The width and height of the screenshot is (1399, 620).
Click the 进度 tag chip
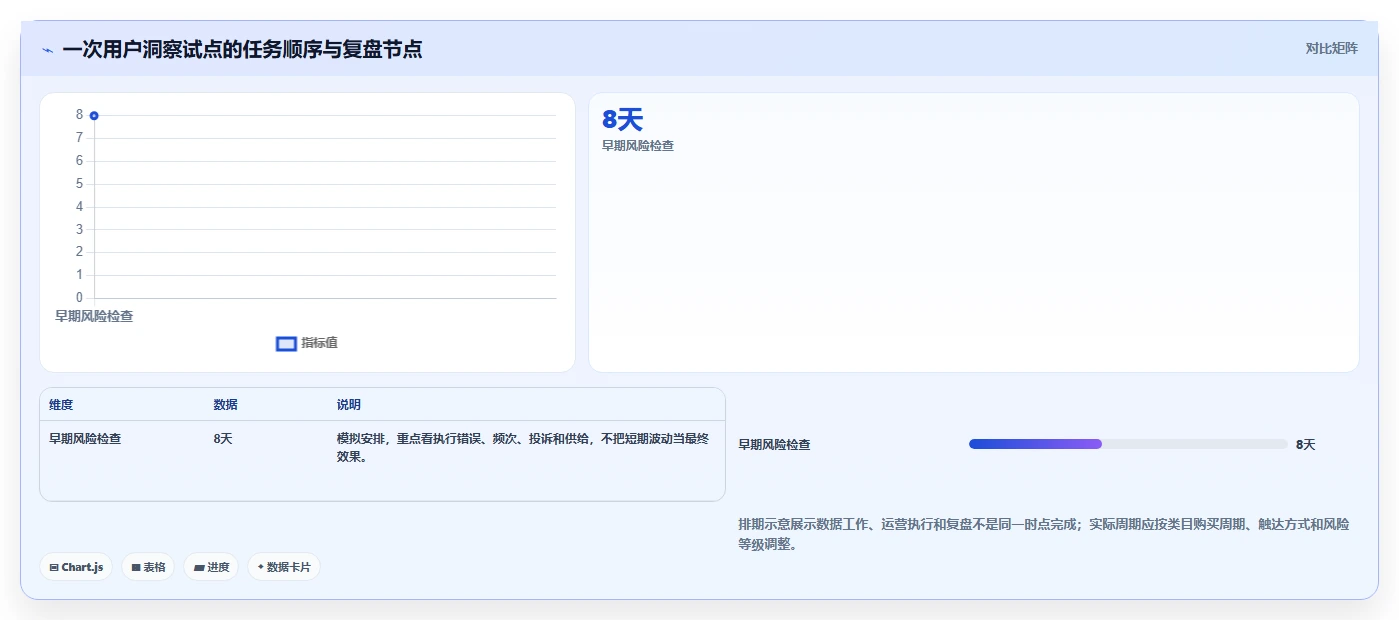pyautogui.click(x=211, y=567)
